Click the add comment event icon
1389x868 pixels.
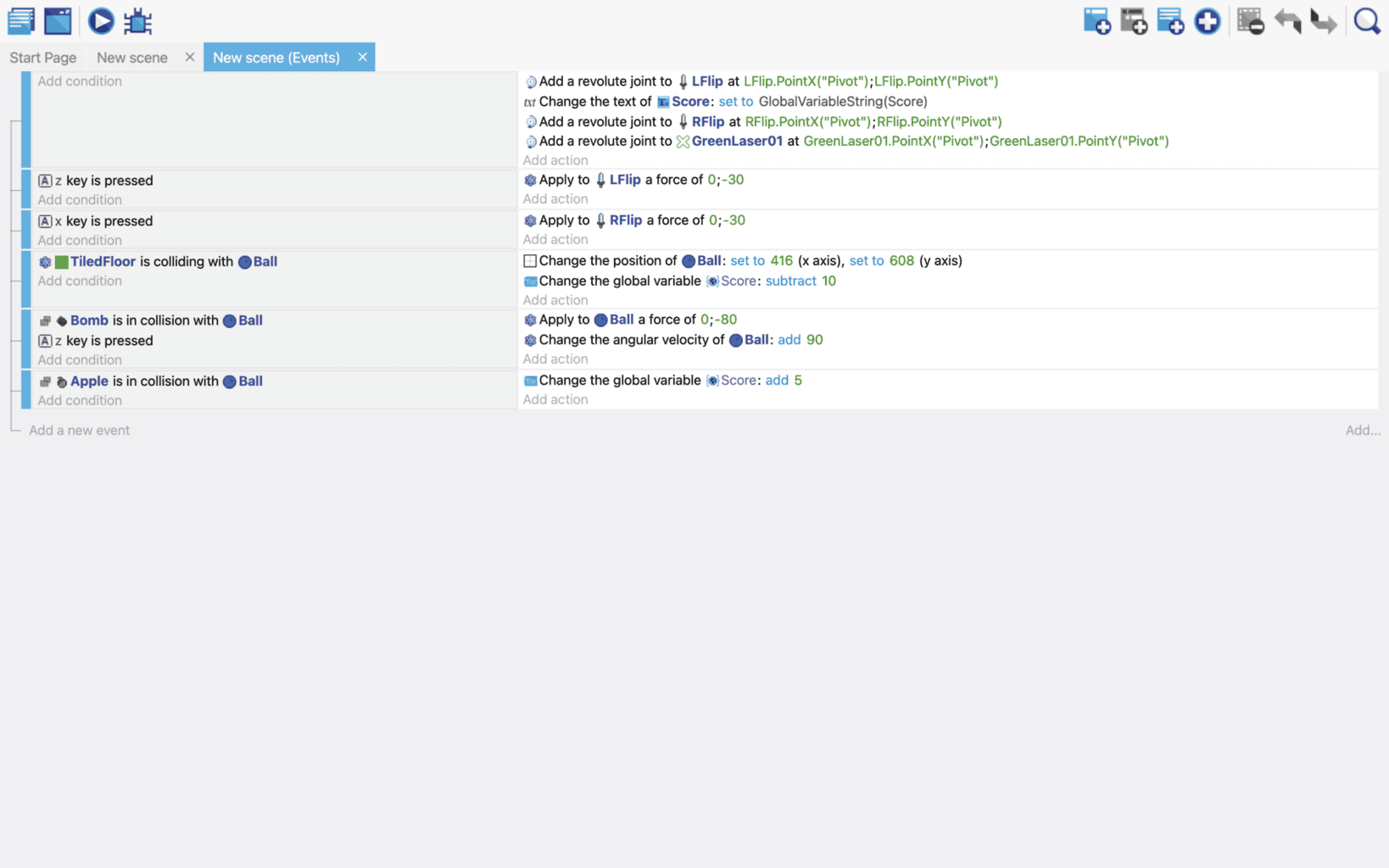1170,21
